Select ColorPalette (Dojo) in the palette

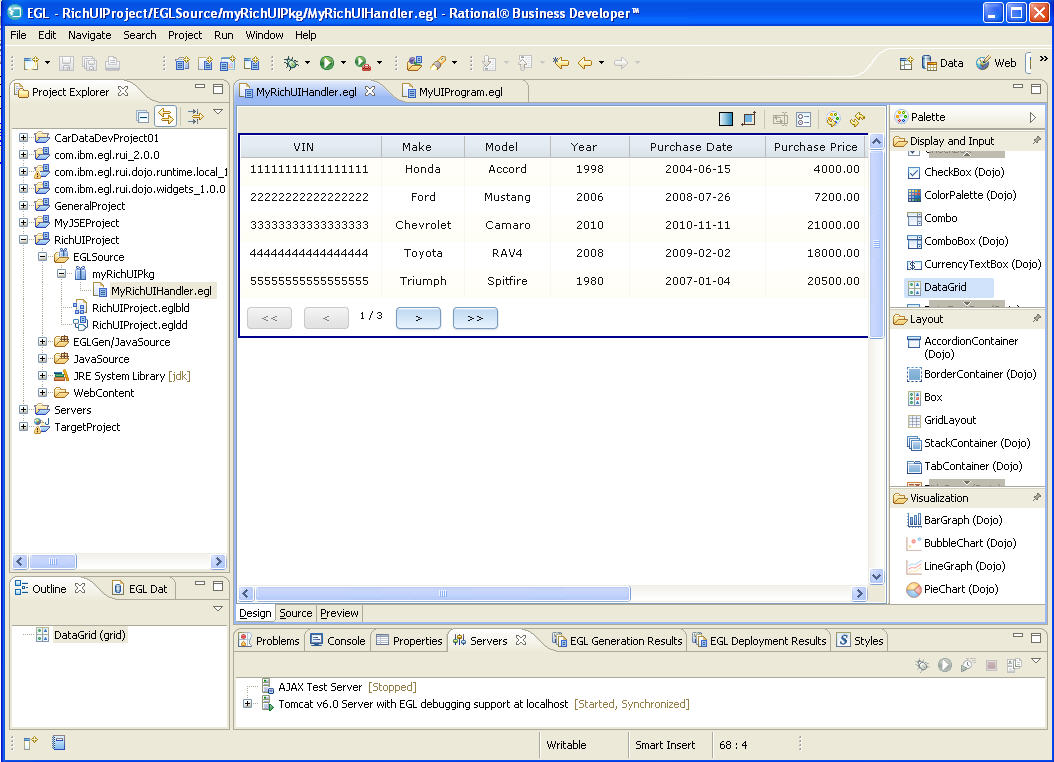(x=962, y=195)
